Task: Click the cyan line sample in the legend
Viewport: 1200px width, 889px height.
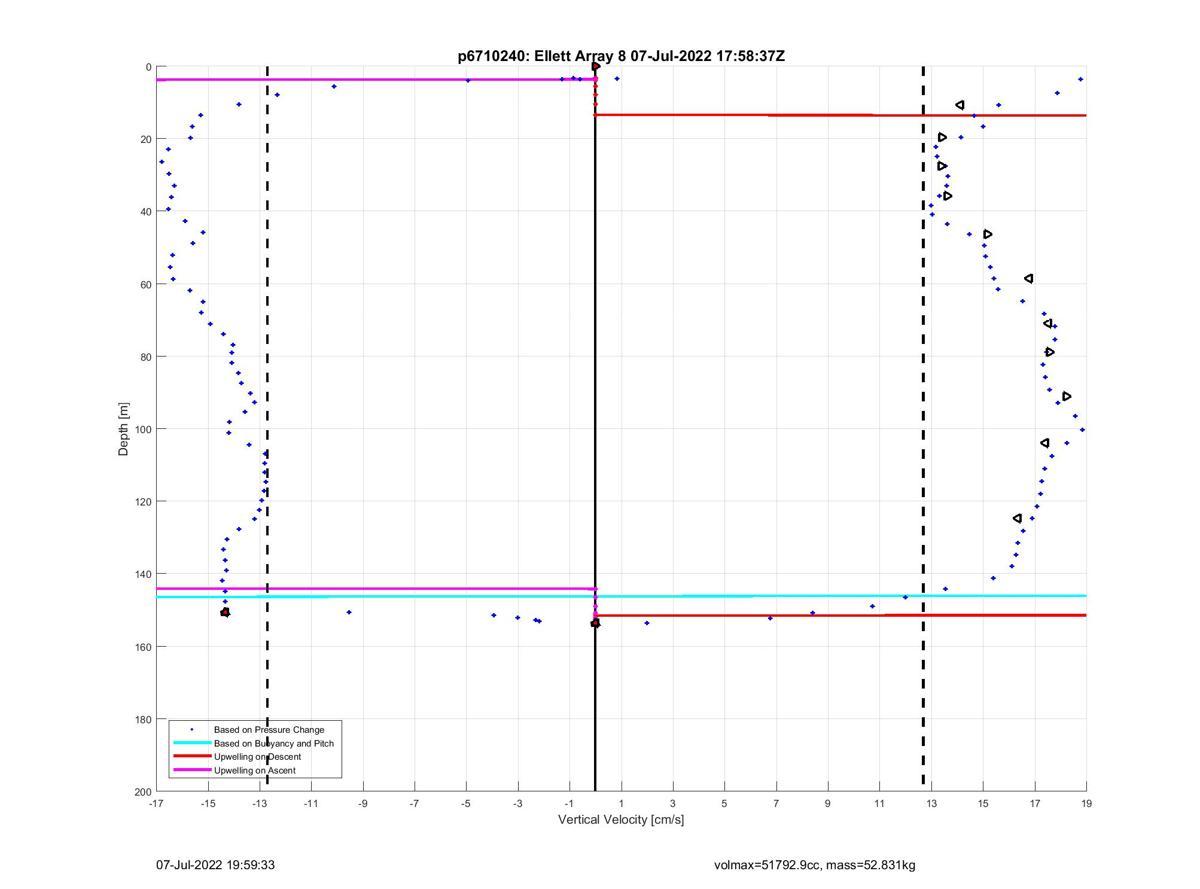Action: [x=191, y=743]
